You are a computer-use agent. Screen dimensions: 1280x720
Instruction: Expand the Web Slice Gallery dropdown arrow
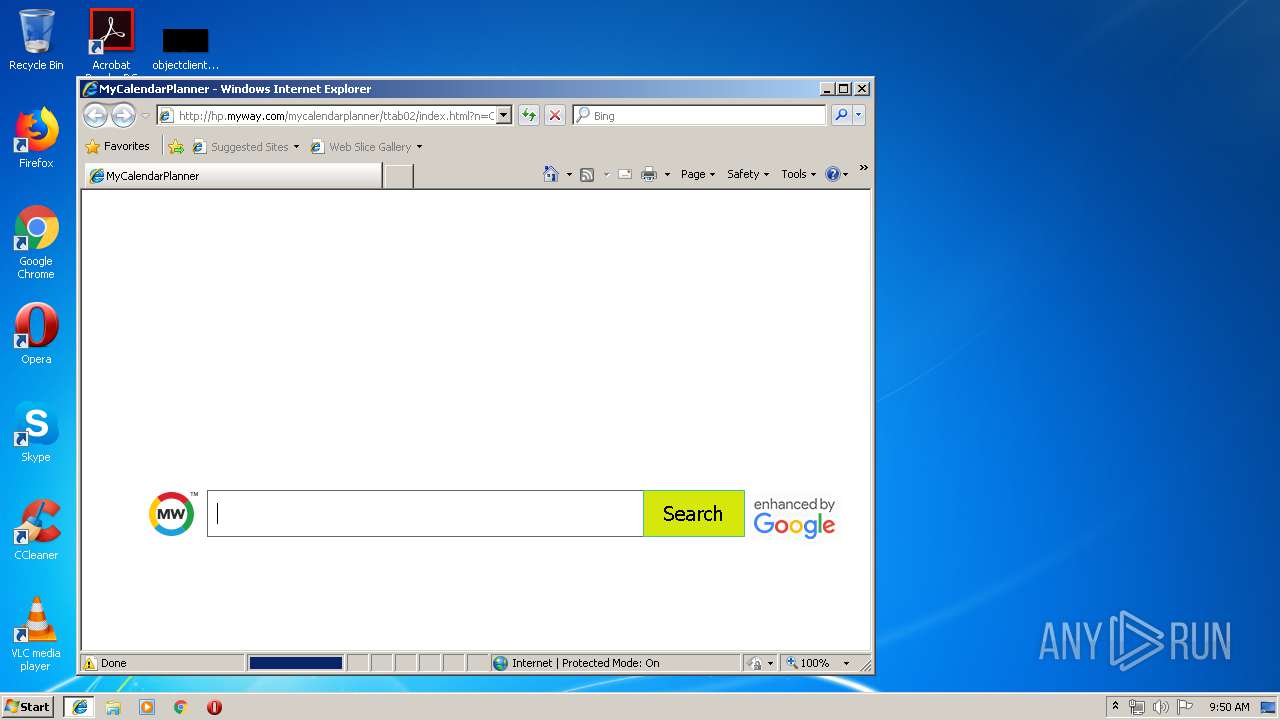(x=419, y=147)
